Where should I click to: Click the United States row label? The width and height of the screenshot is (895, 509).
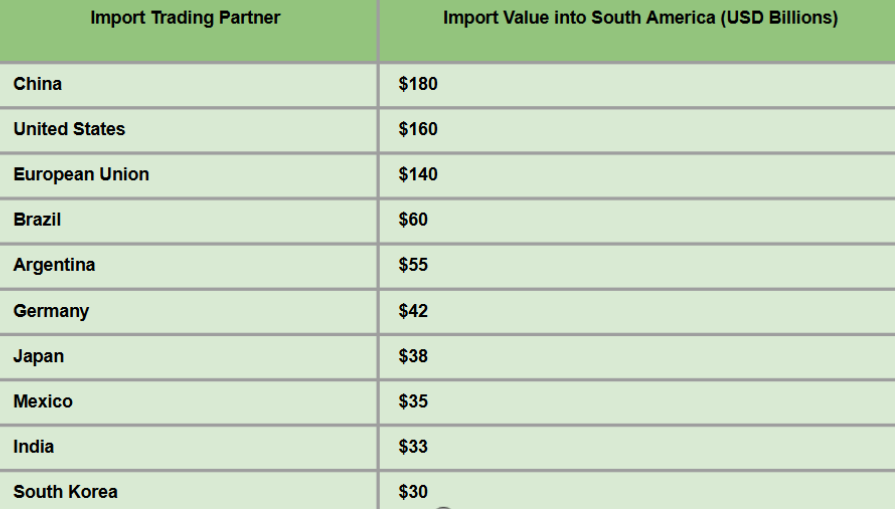tap(69, 129)
